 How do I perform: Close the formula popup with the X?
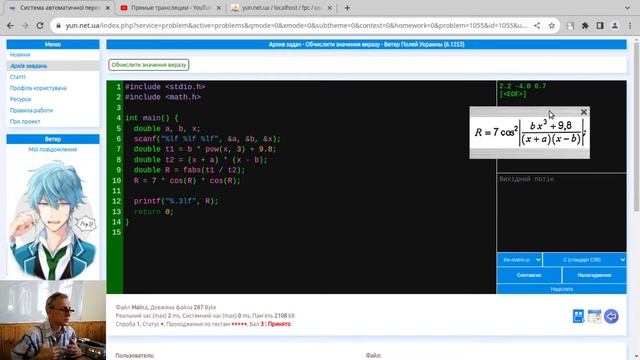point(584,112)
